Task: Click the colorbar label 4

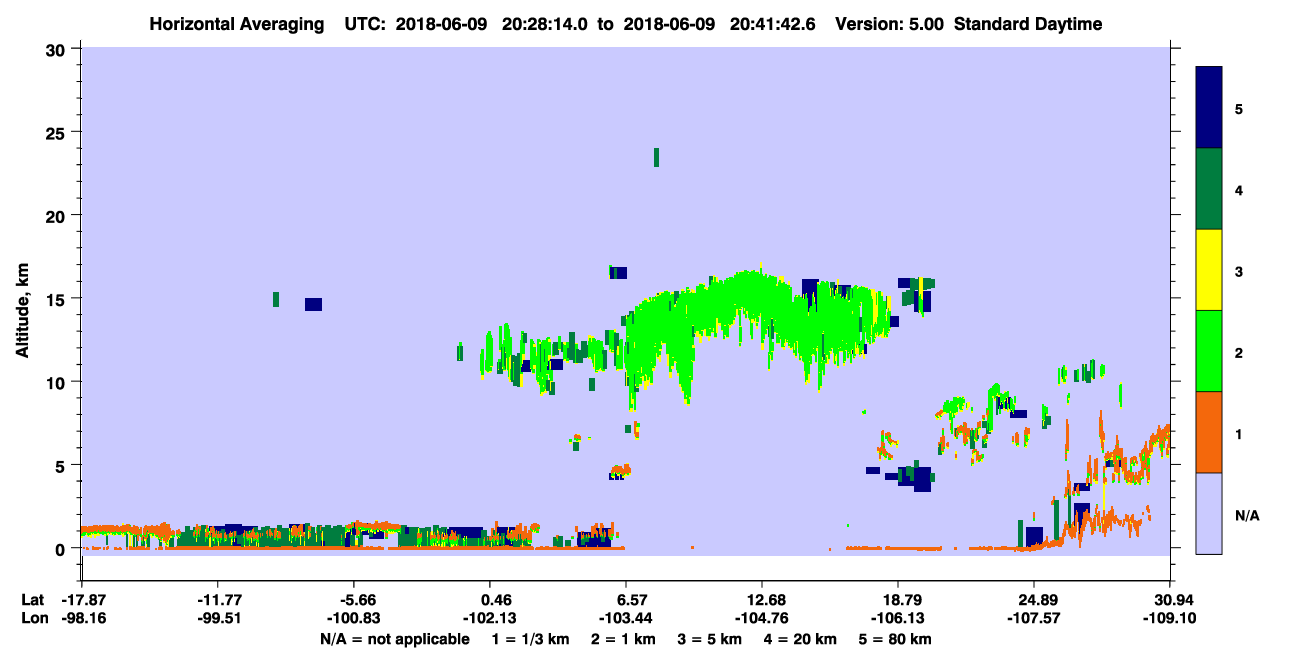Action: pyautogui.click(x=1239, y=189)
